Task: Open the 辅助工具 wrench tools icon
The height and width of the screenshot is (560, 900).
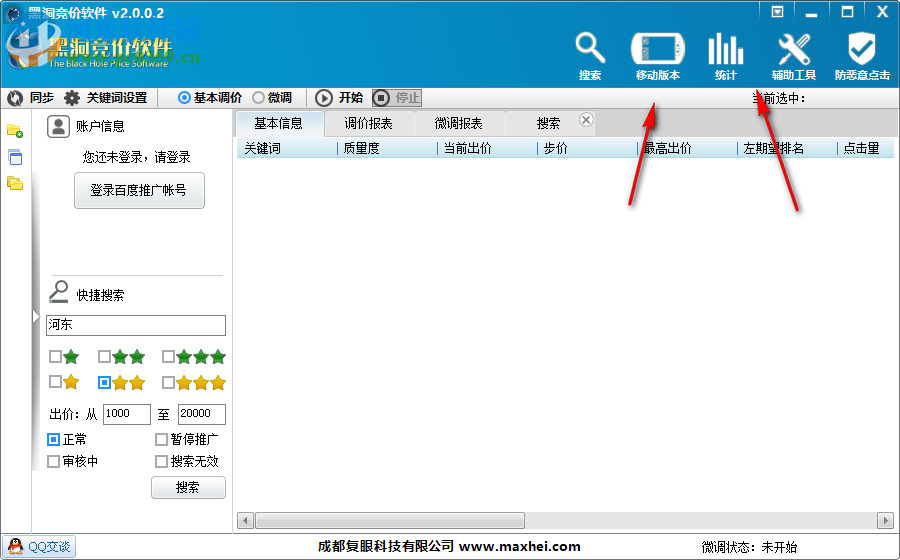Action: [794, 56]
